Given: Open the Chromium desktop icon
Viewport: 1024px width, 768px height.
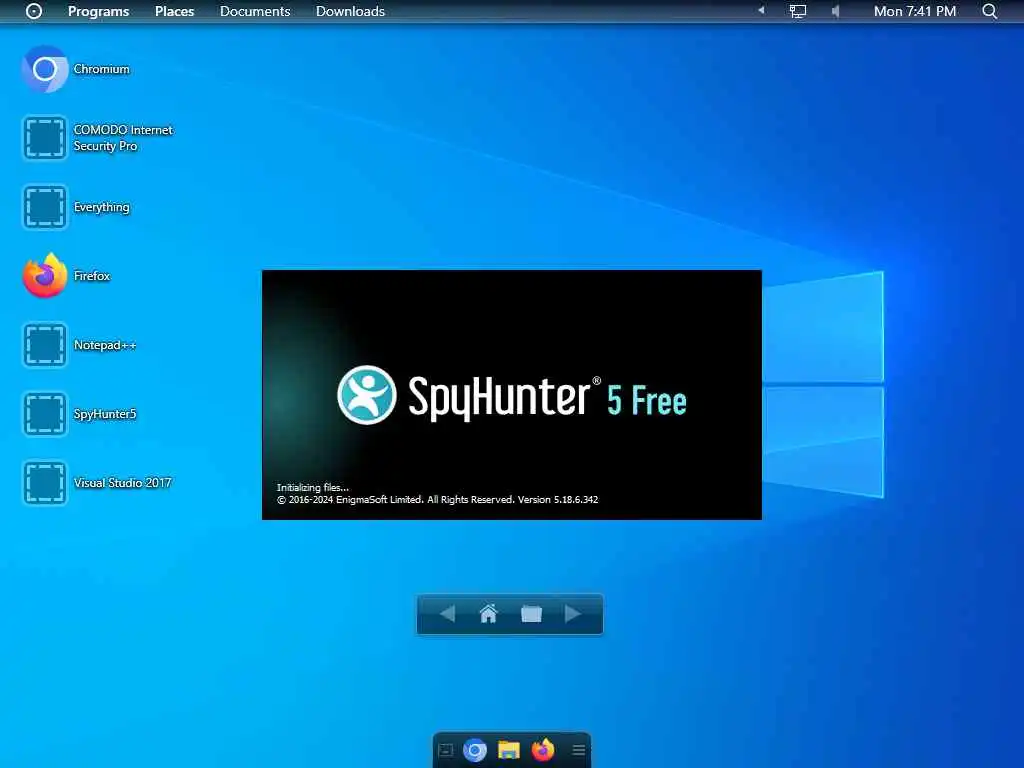Looking at the screenshot, I should pos(44,69).
